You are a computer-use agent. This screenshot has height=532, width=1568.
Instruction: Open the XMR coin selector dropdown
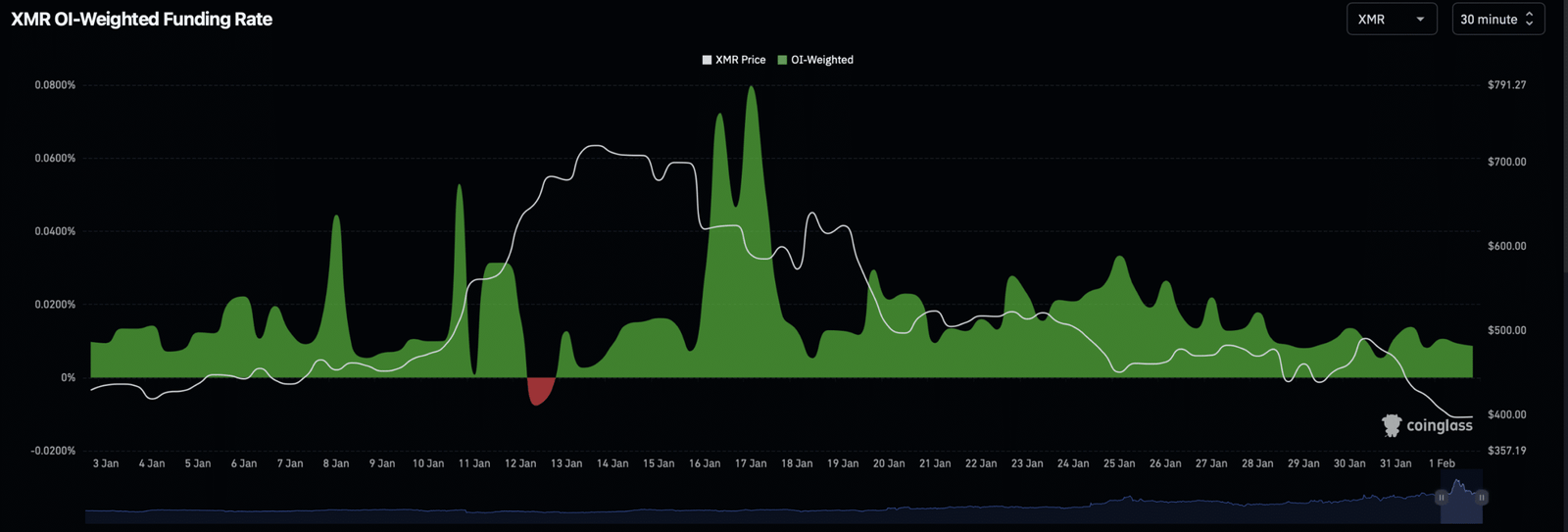click(x=1391, y=20)
